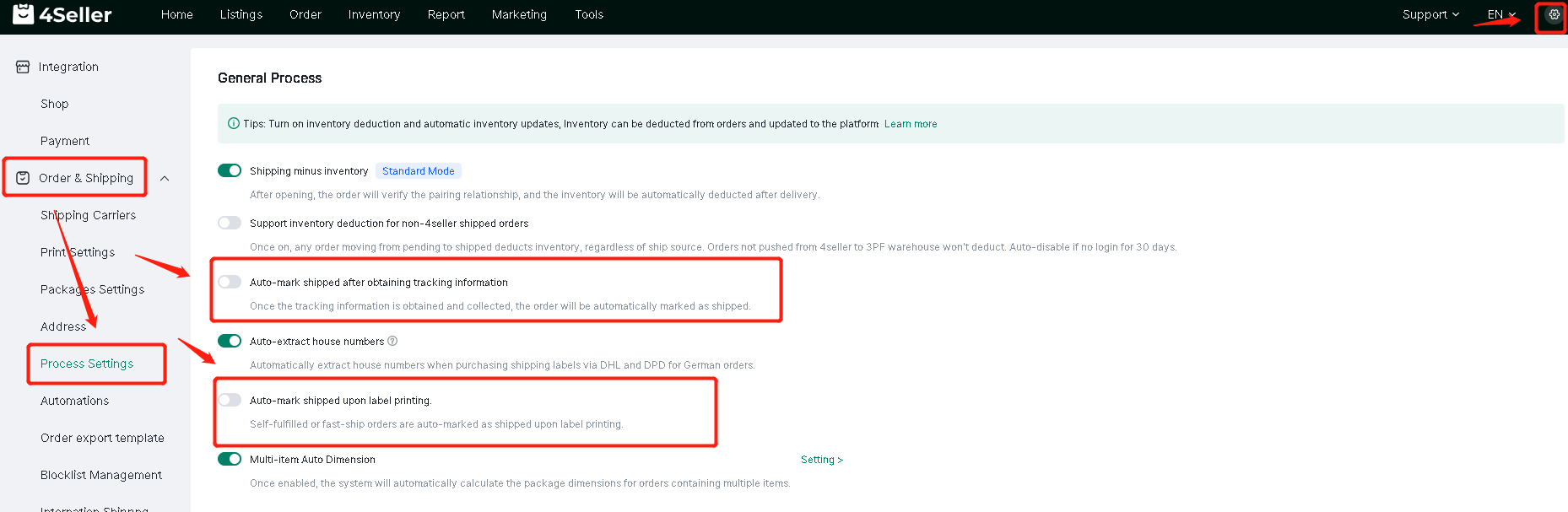Click the Learn more link

tap(911, 124)
